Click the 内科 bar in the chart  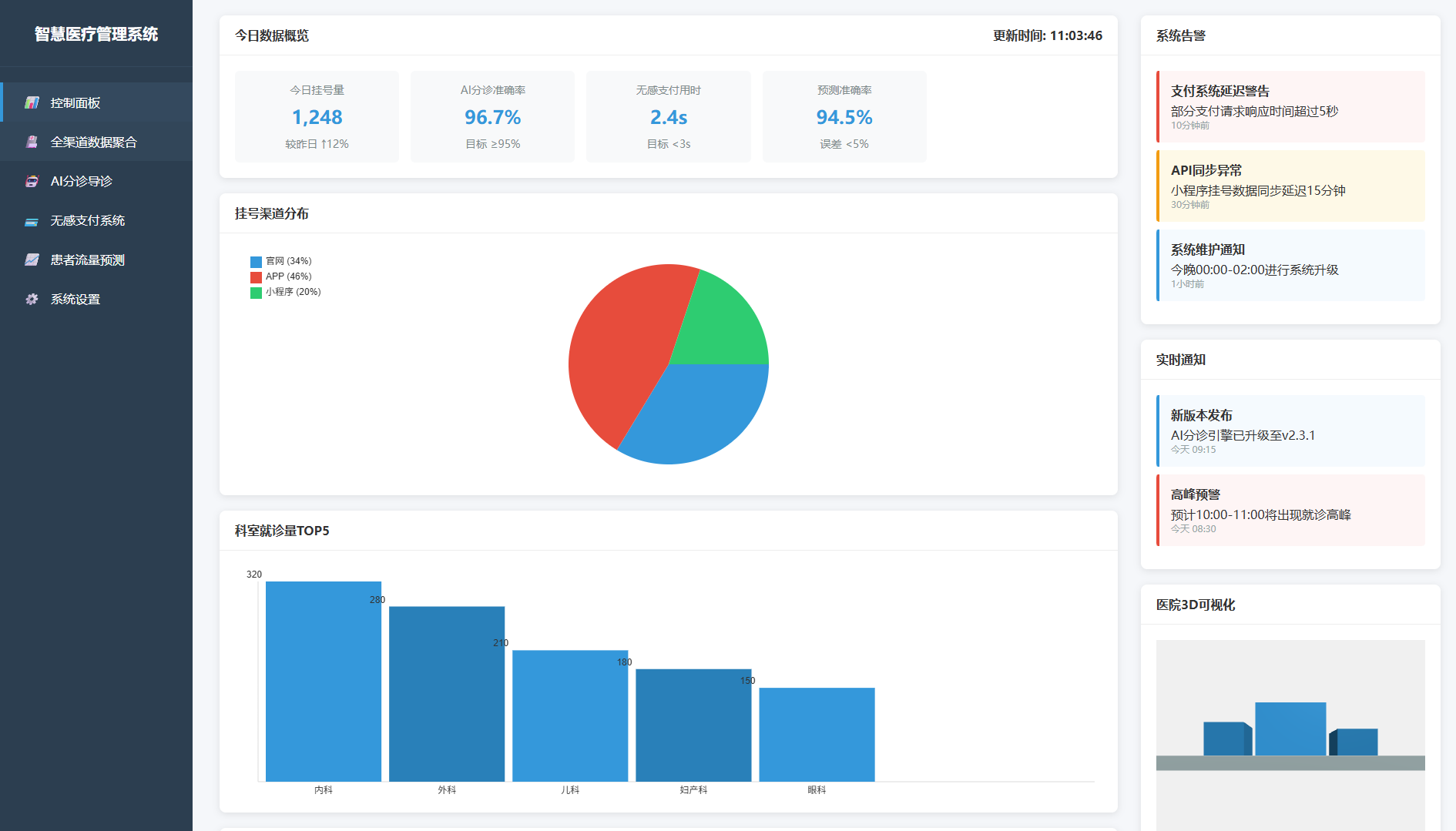click(x=324, y=682)
